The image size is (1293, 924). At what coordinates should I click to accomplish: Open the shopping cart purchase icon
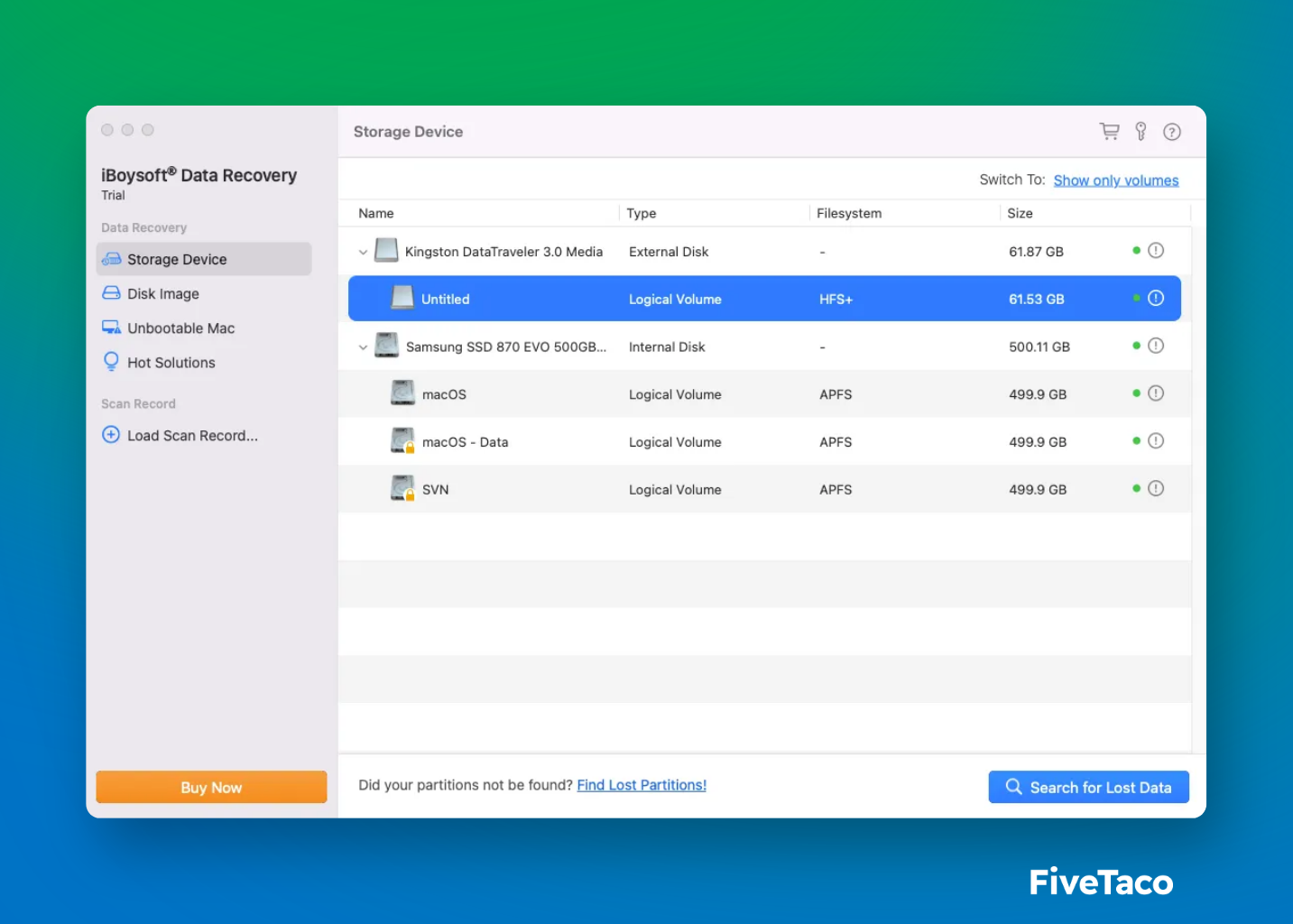[x=1109, y=132]
